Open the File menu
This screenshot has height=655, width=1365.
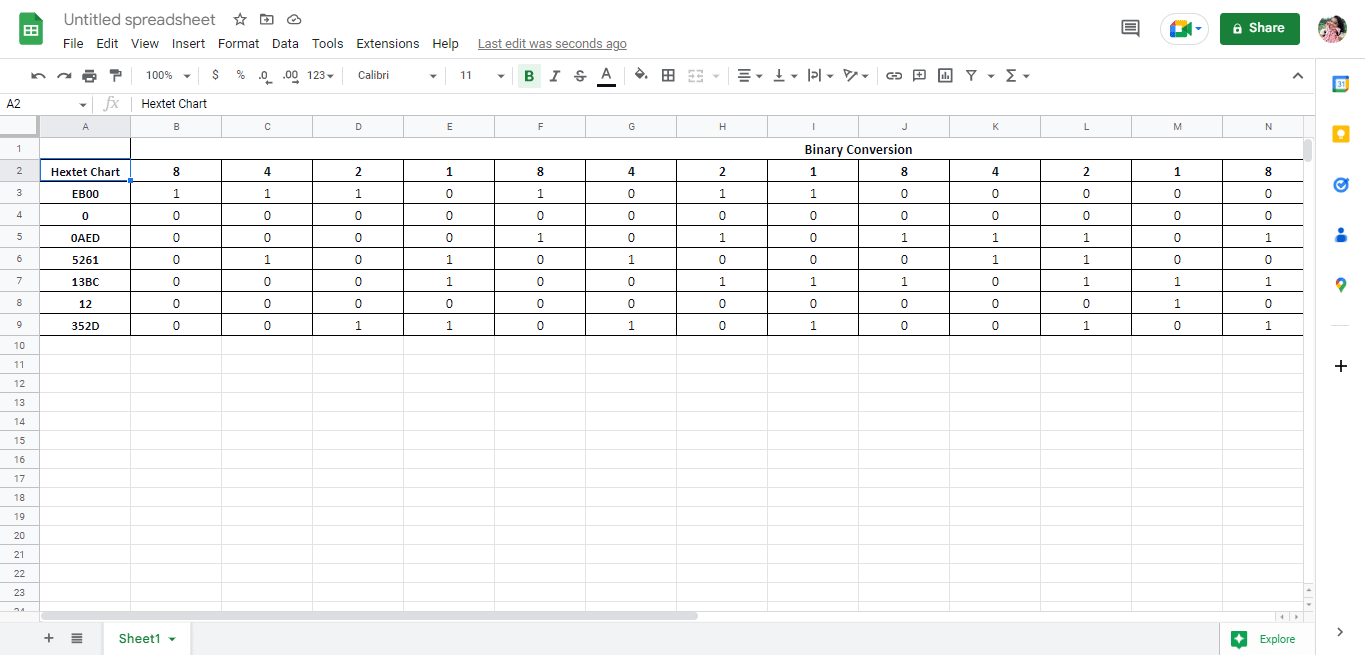73,44
